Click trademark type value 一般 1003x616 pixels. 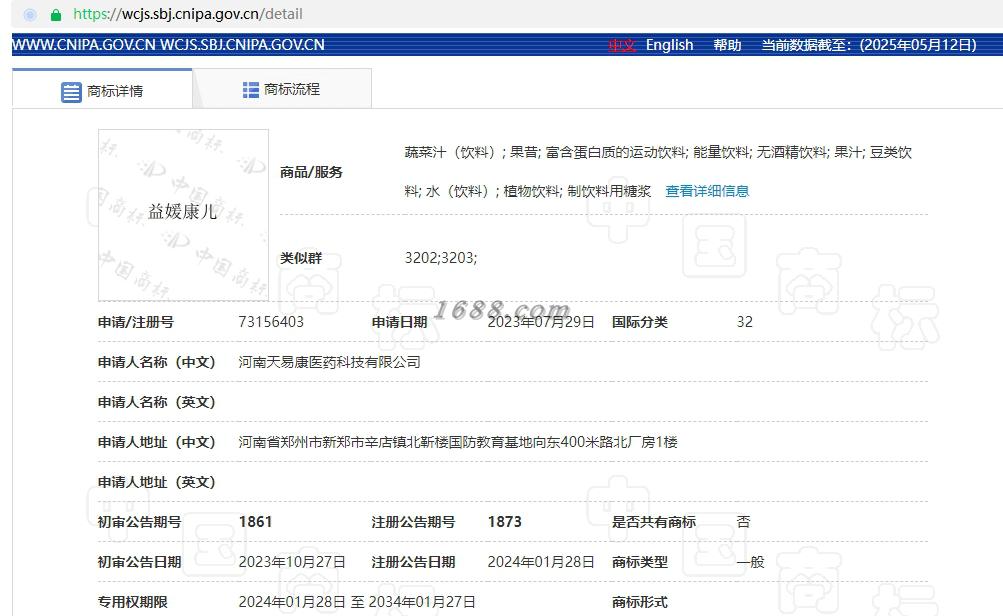pos(750,562)
